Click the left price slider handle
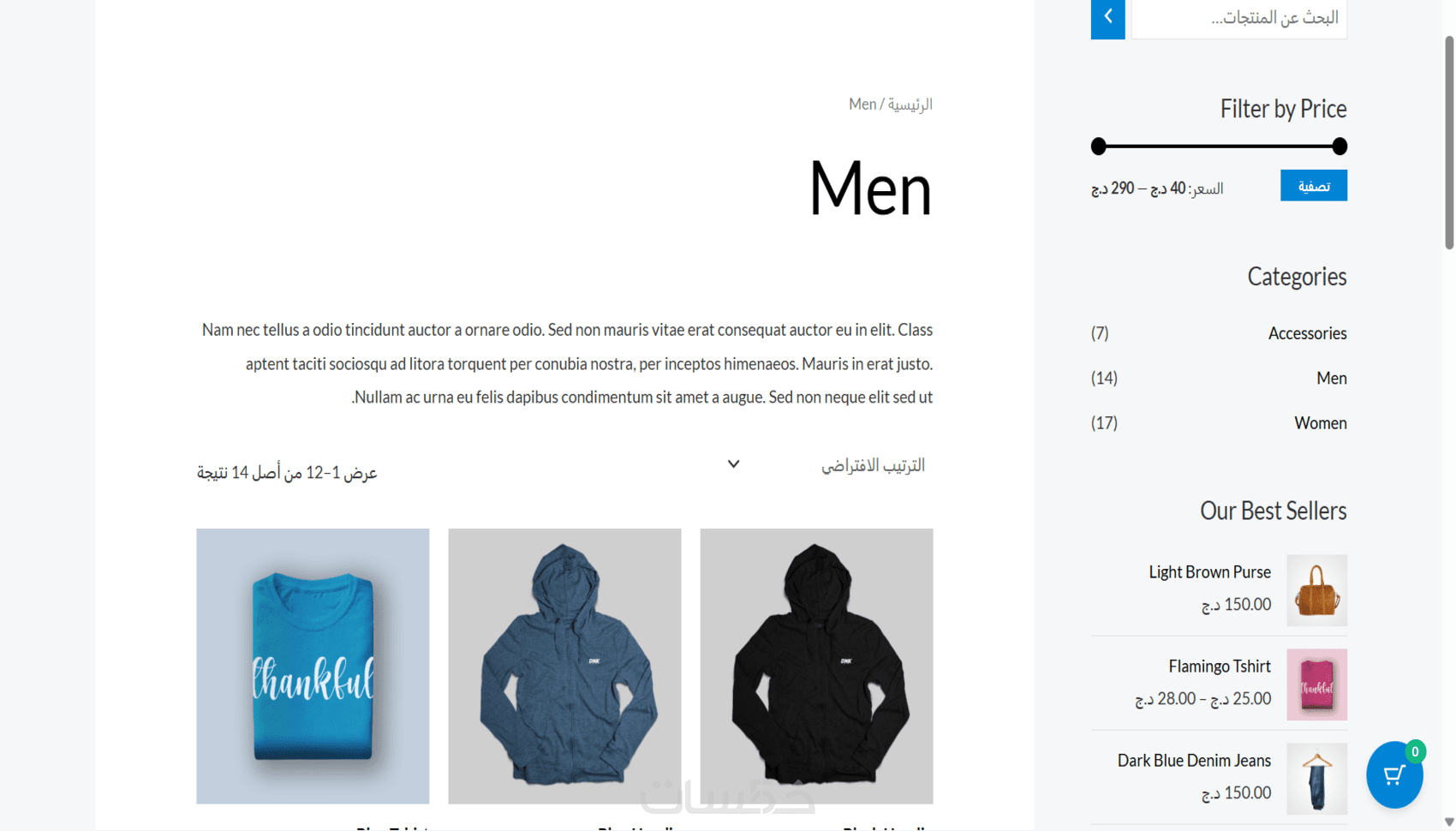This screenshot has width=1456, height=831. pos(1099,146)
